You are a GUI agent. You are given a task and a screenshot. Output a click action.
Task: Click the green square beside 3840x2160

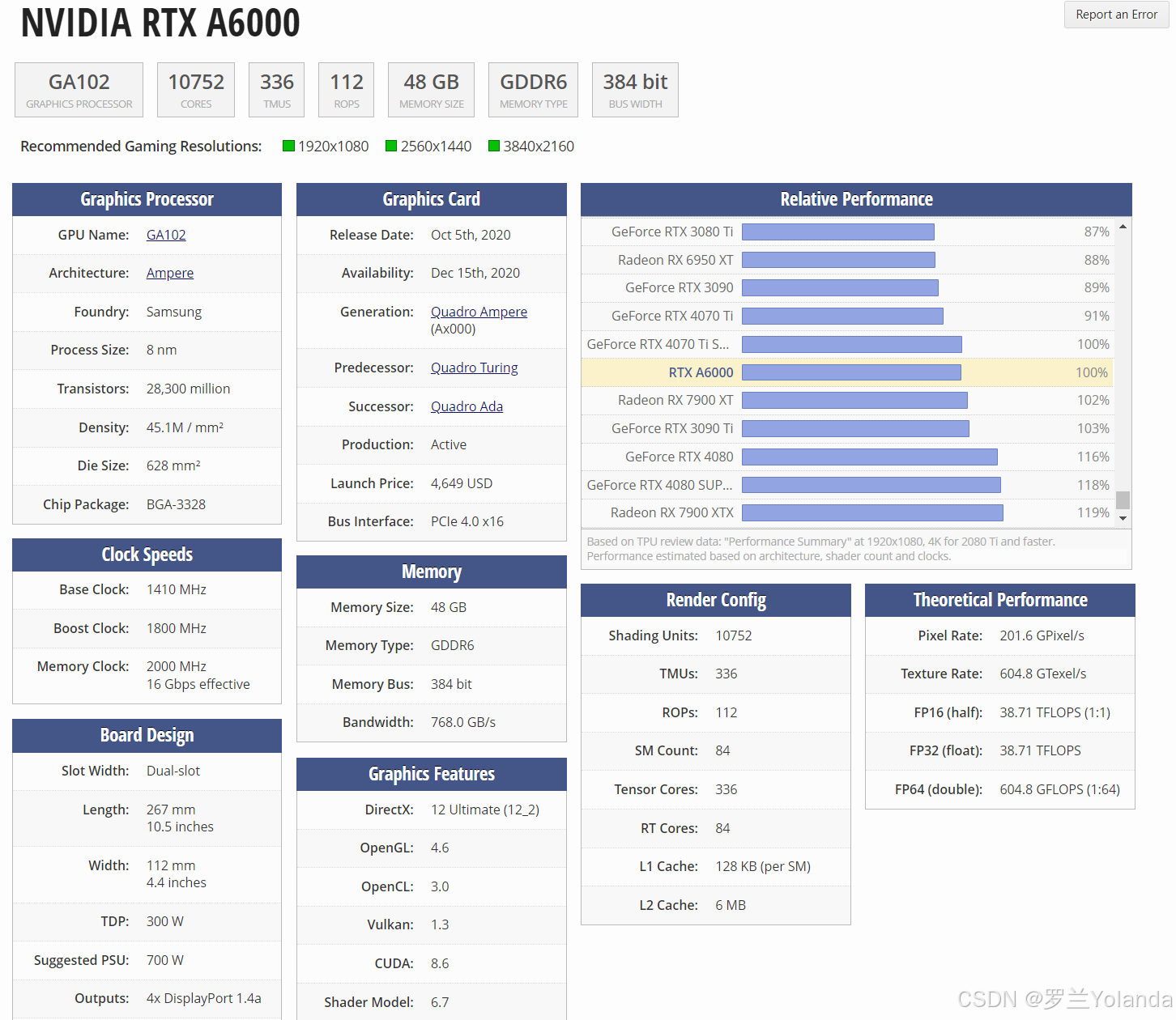(x=494, y=146)
